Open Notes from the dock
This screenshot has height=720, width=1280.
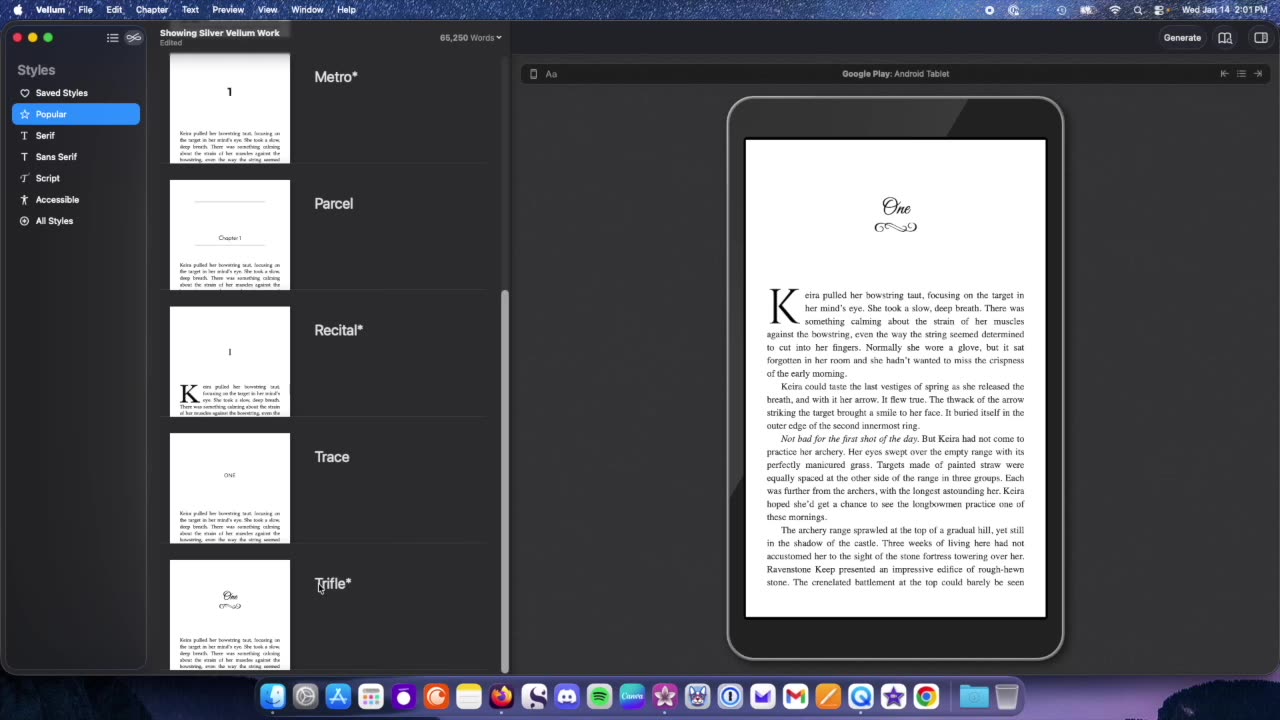(x=469, y=696)
